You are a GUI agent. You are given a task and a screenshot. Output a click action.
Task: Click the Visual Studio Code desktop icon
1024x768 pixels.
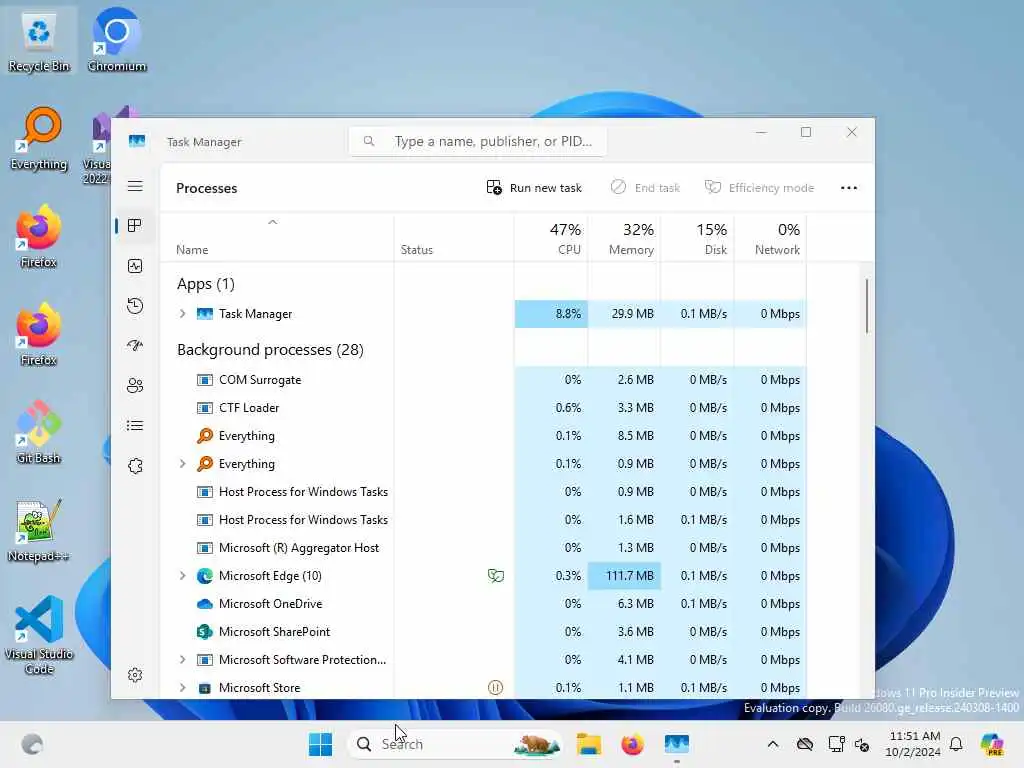[x=39, y=635]
